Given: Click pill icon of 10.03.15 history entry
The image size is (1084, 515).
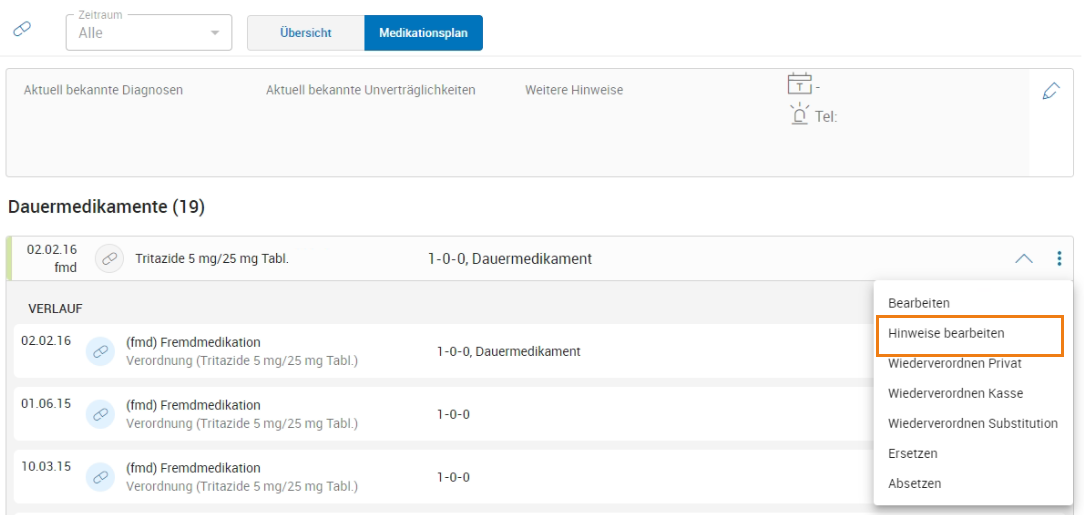Looking at the screenshot, I should point(100,477).
